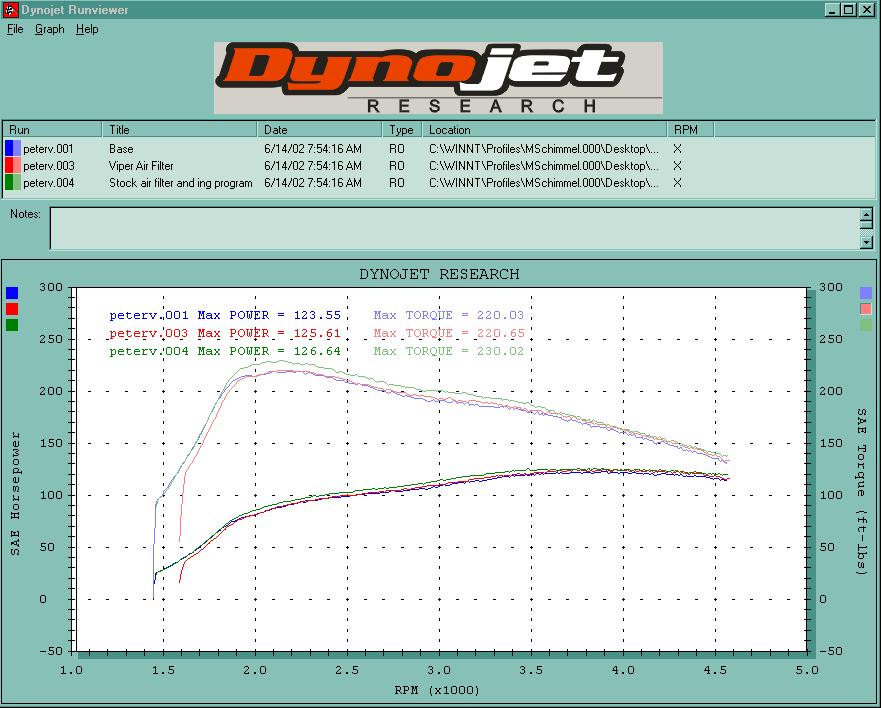Click the pink torque legend square
This screenshot has width=881, height=708.
(x=866, y=308)
